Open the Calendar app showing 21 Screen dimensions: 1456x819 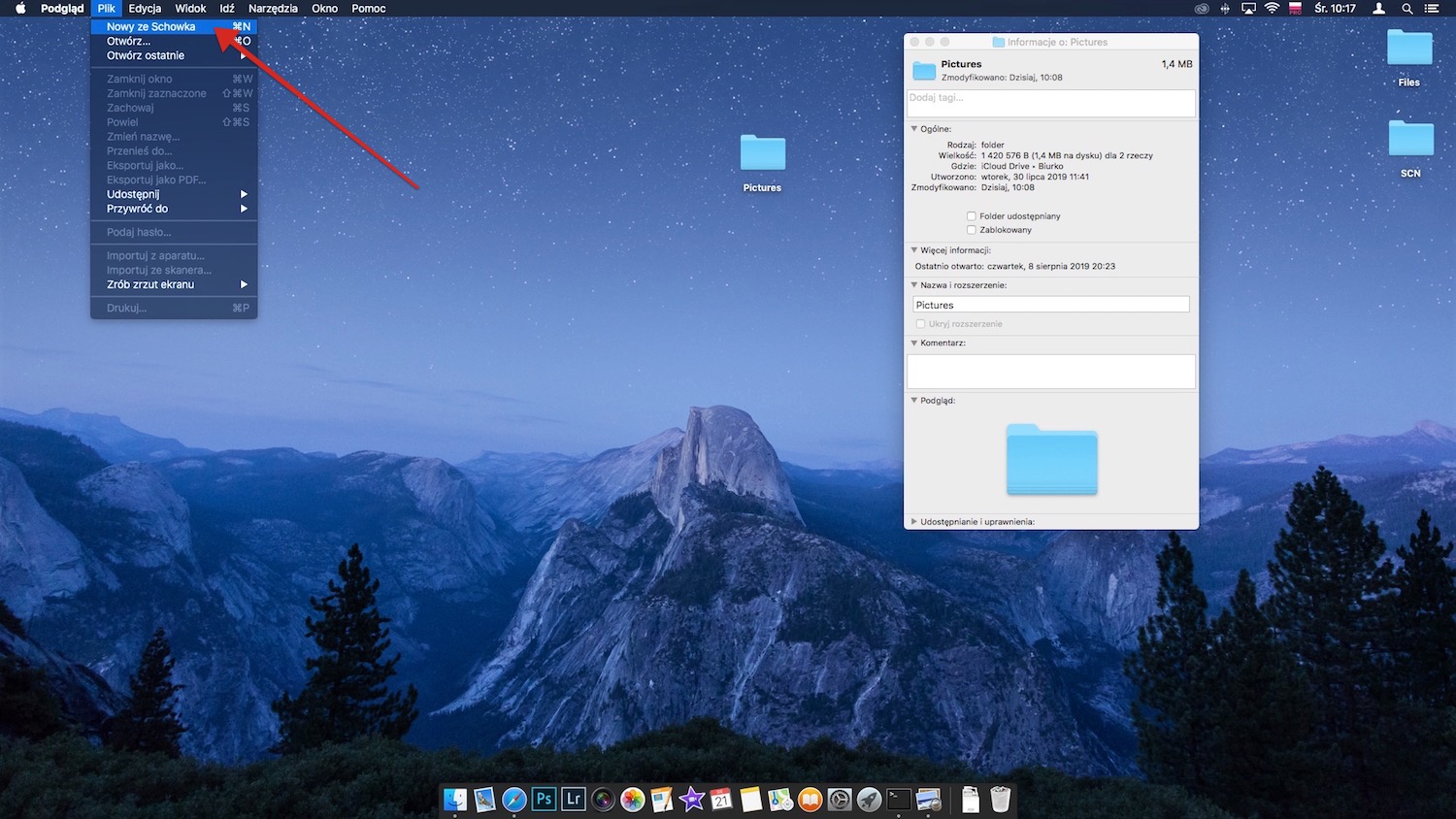[721, 799]
